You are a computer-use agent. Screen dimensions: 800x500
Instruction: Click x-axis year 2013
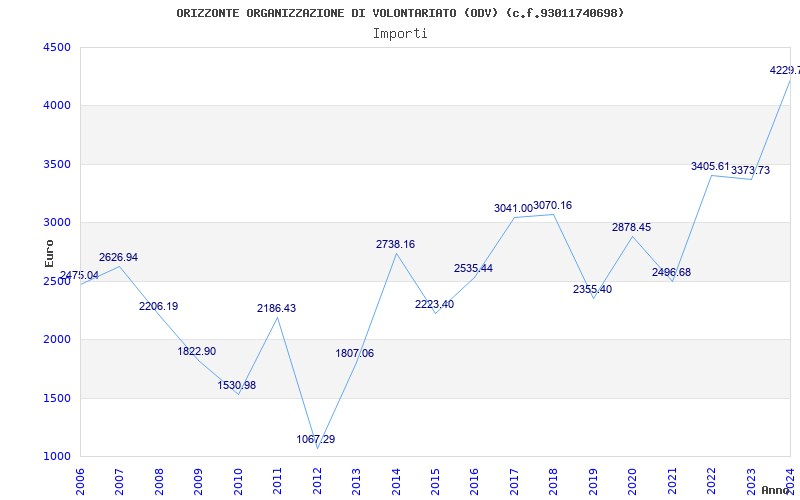[356, 482]
